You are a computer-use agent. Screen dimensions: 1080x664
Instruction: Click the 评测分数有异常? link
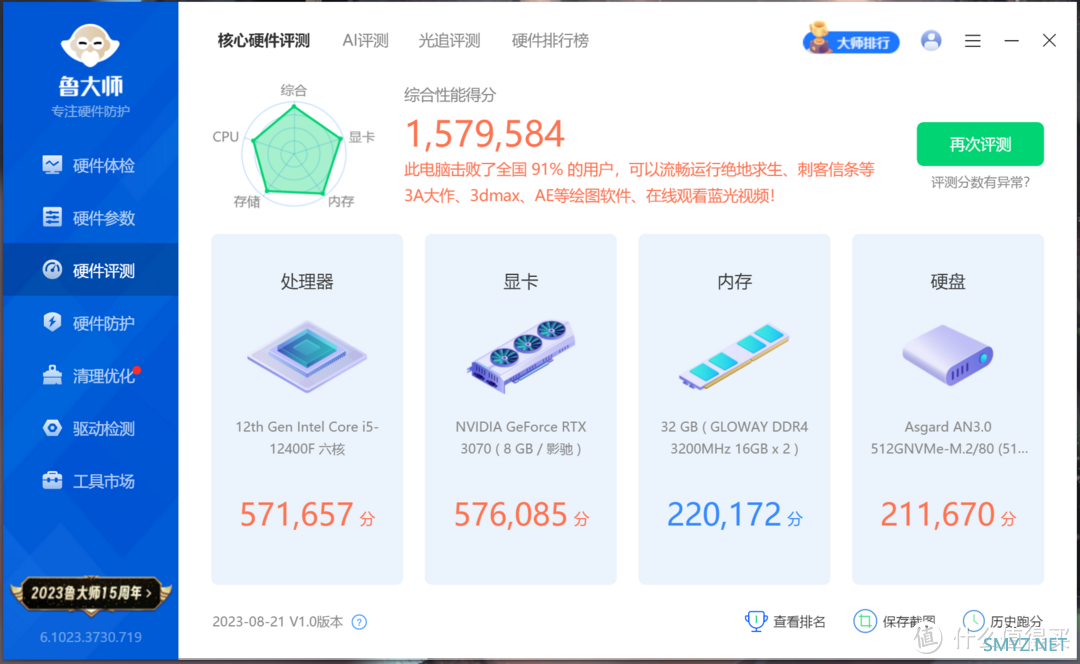point(980,183)
